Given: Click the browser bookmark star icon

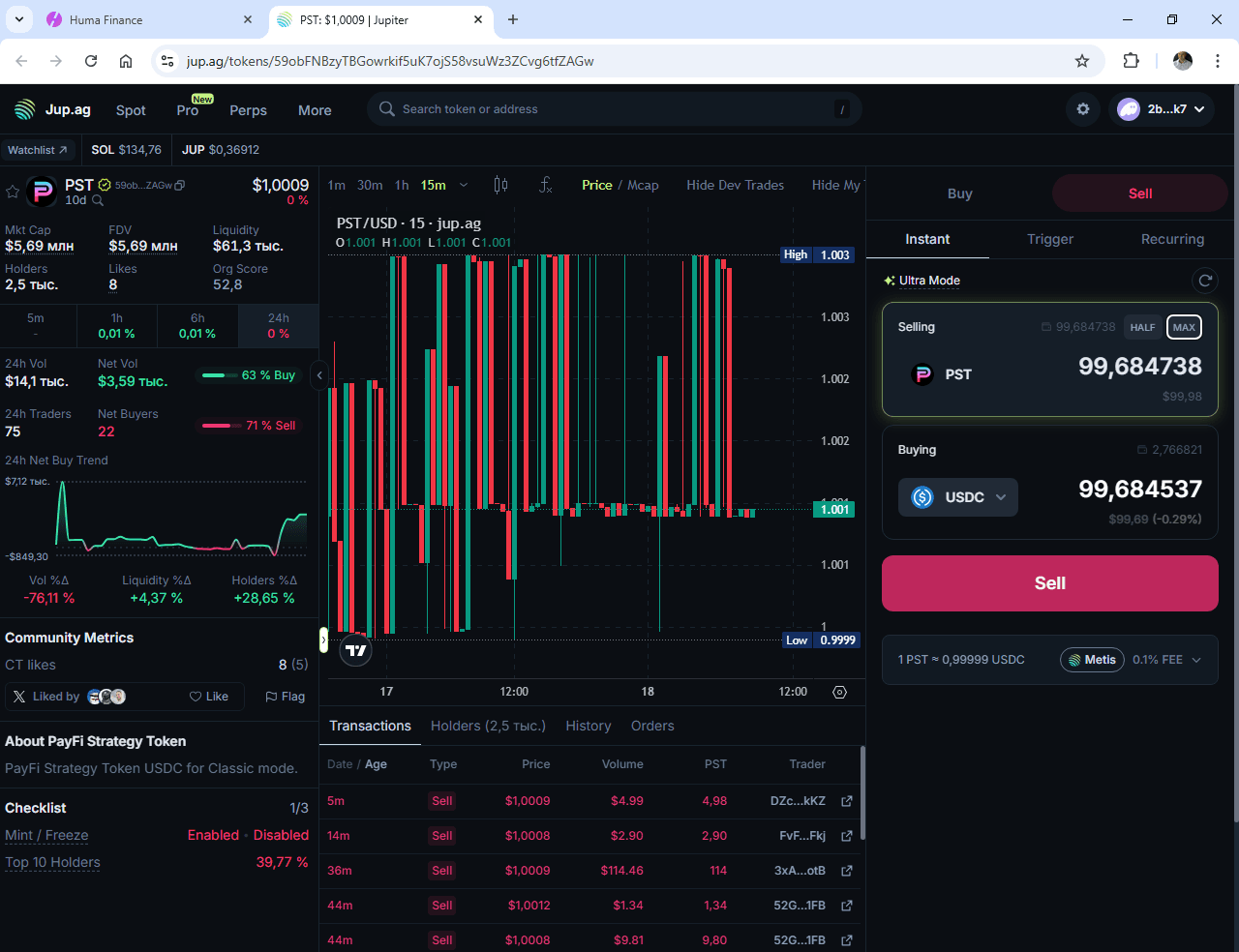Looking at the screenshot, I should click(1082, 61).
